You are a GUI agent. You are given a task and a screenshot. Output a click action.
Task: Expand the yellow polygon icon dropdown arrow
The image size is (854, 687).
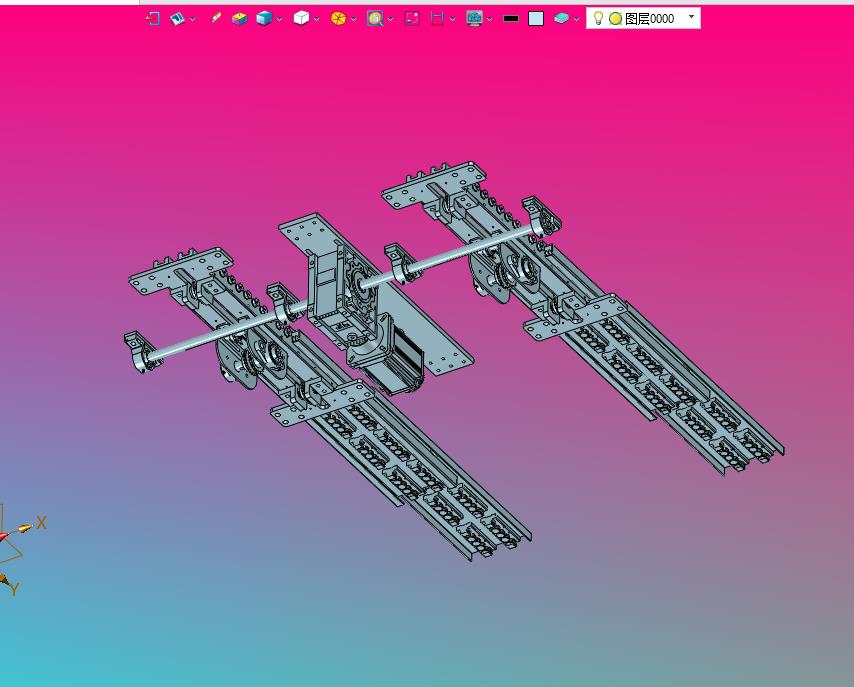353,19
